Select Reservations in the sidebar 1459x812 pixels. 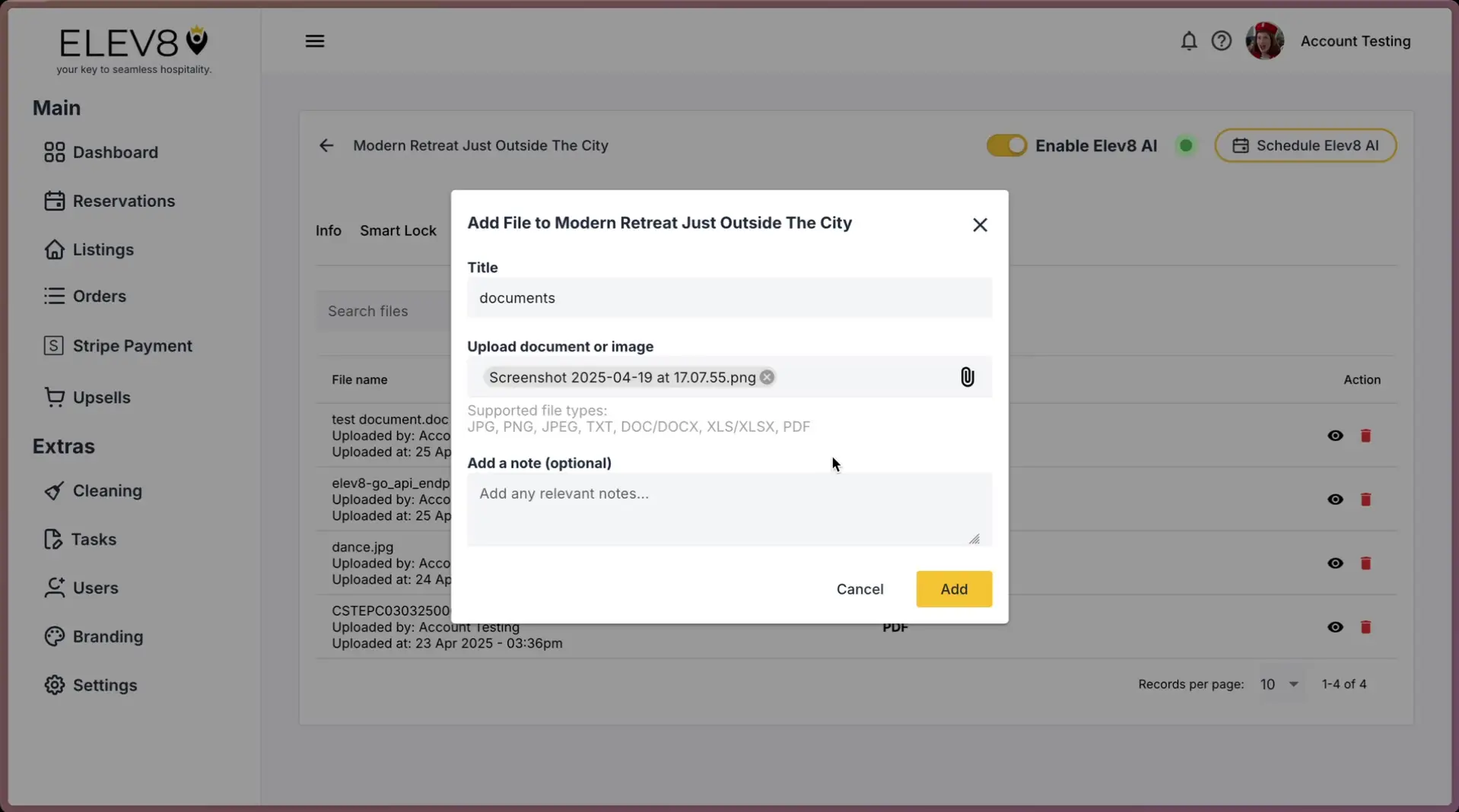coord(124,201)
